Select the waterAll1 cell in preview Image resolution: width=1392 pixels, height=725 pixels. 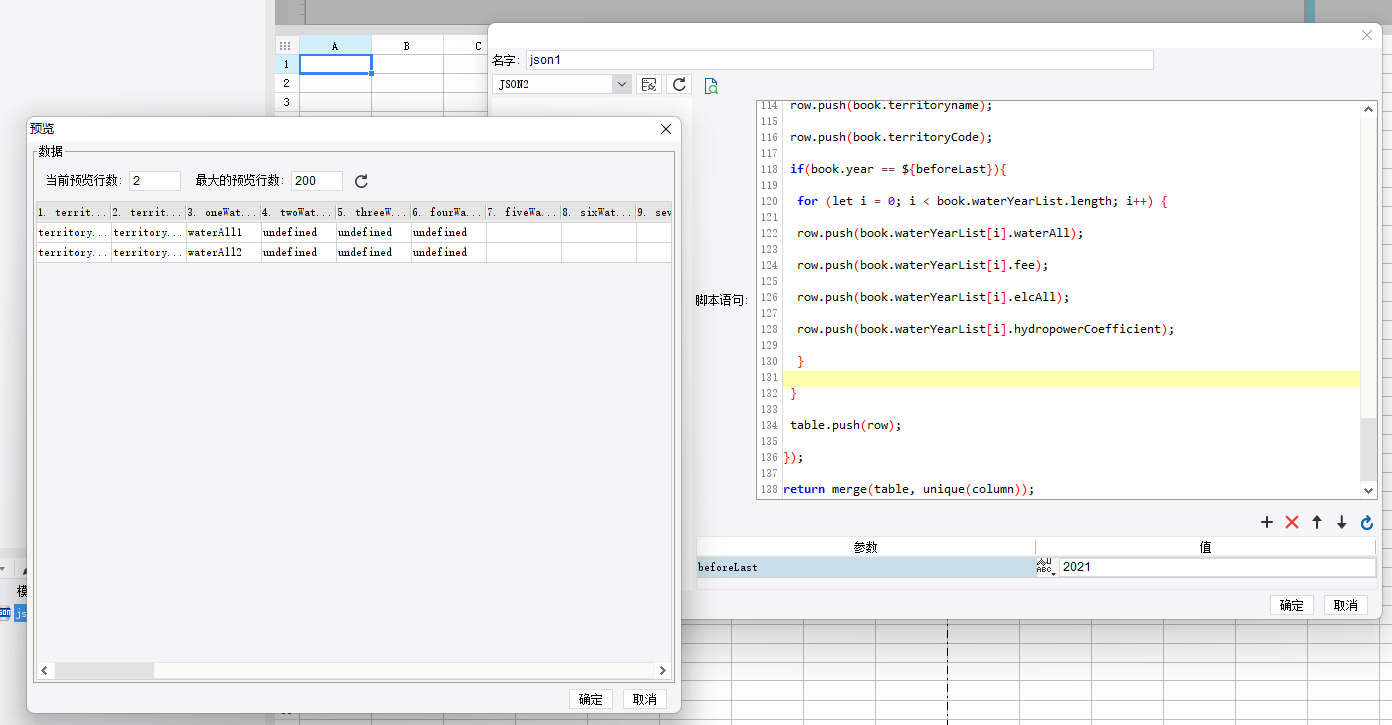pos(223,232)
